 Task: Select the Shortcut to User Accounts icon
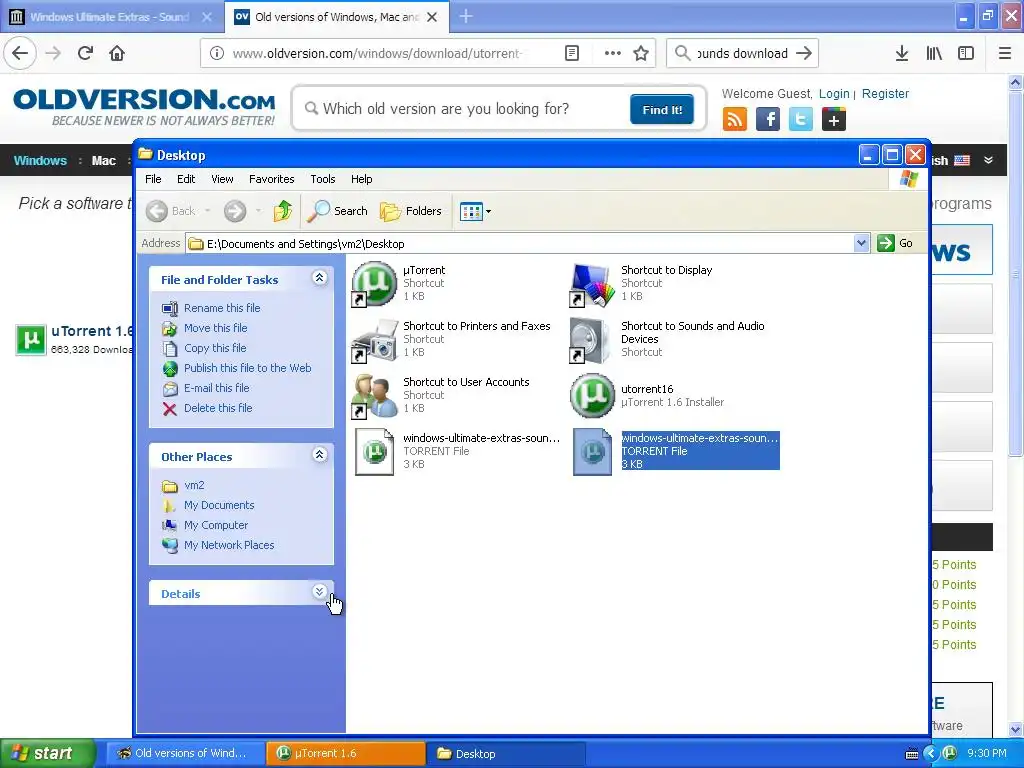tap(374, 396)
